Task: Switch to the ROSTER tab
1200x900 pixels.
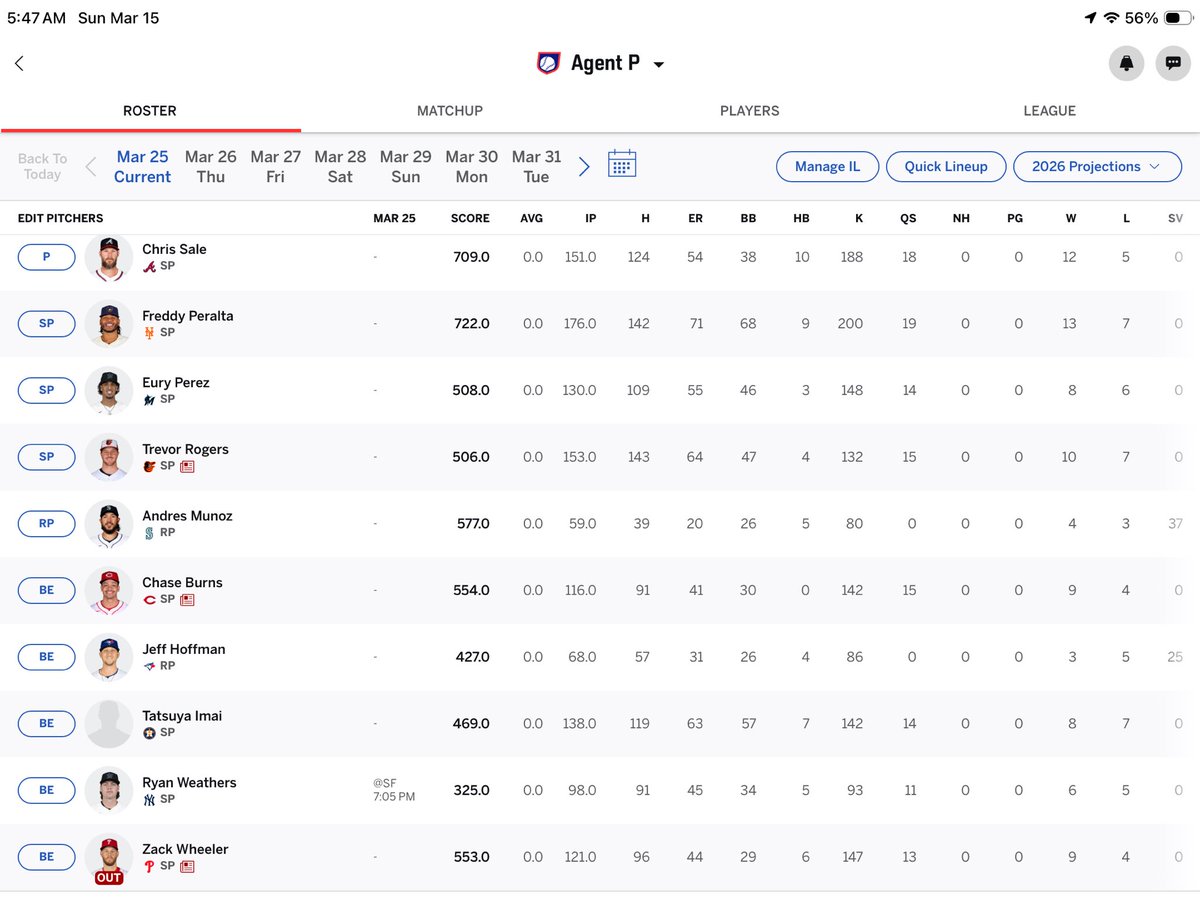Action: pyautogui.click(x=150, y=111)
